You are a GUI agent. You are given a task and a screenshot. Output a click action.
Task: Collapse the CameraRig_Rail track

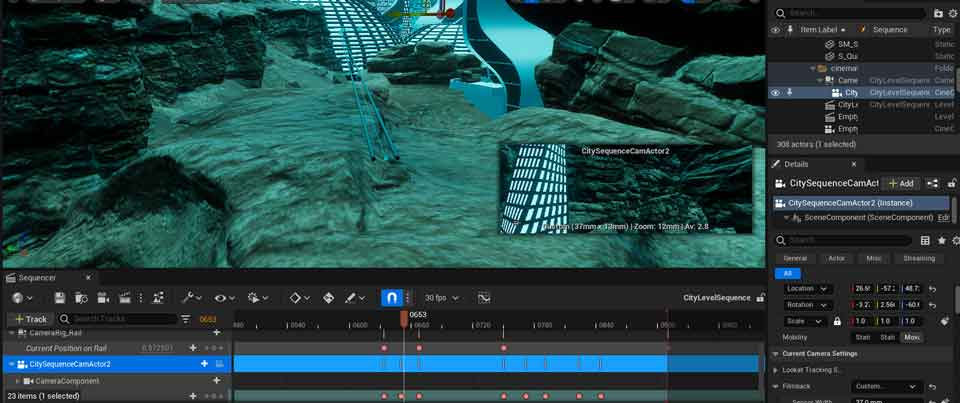point(12,333)
